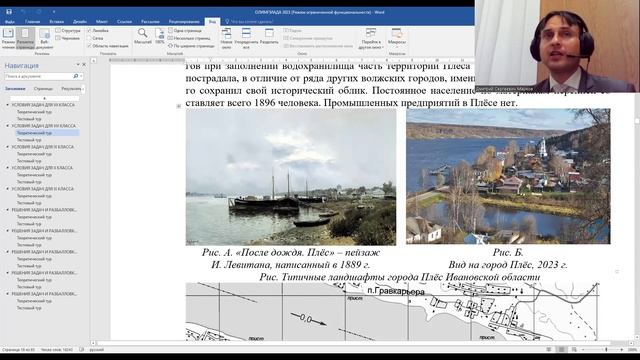The height and width of the screenshot is (360, 640).
Task: Click the zoom in plus in the status bar
Action: [622, 350]
